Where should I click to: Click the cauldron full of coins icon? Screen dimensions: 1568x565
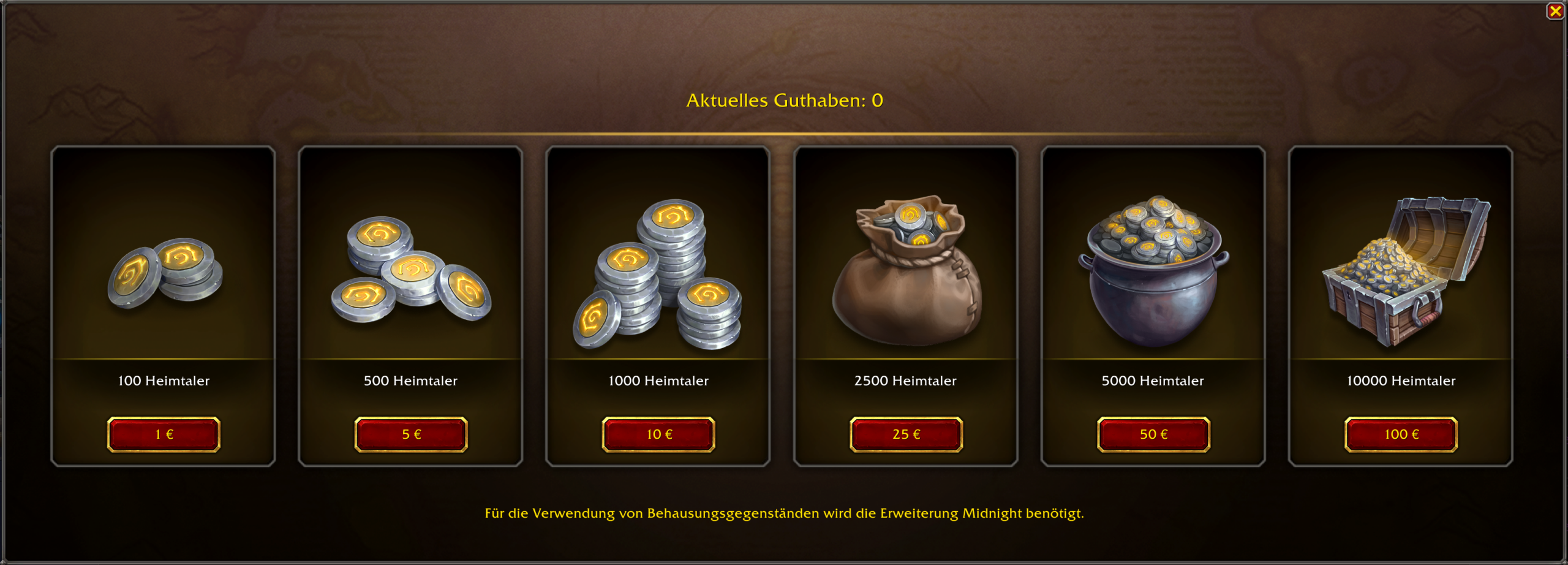click(x=1153, y=271)
